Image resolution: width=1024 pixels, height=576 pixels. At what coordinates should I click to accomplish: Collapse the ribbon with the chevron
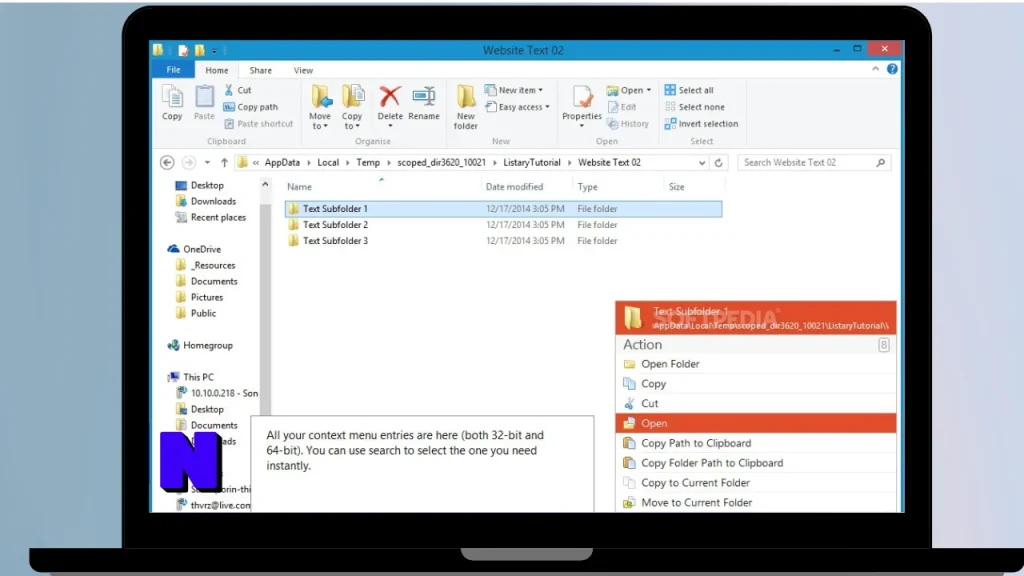click(875, 69)
